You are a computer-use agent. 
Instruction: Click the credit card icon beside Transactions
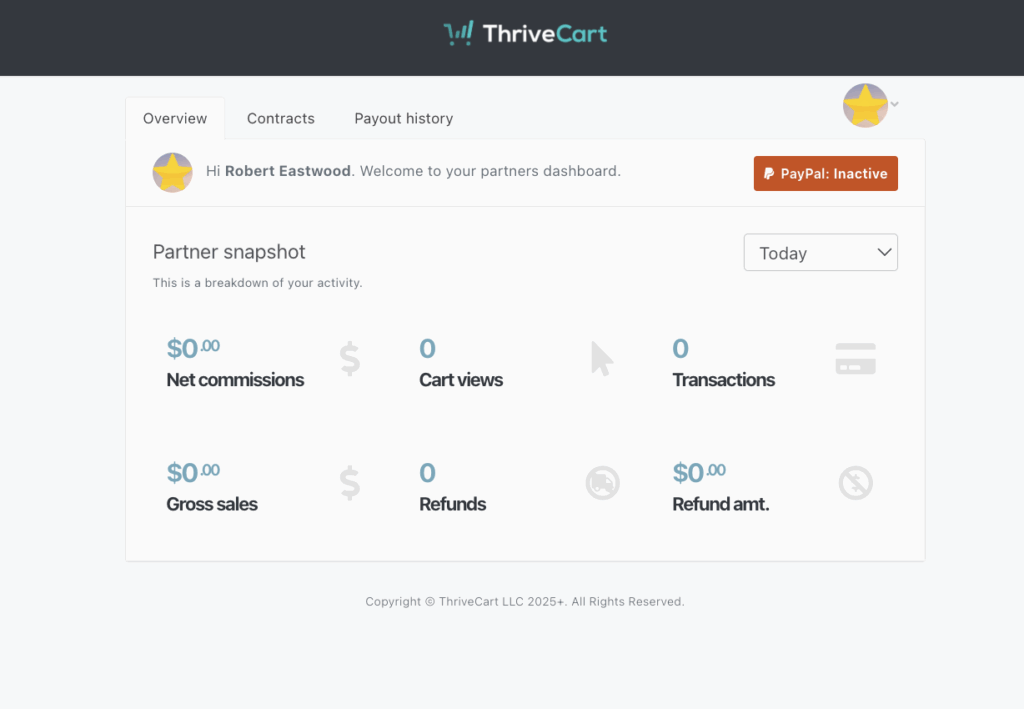(855, 358)
